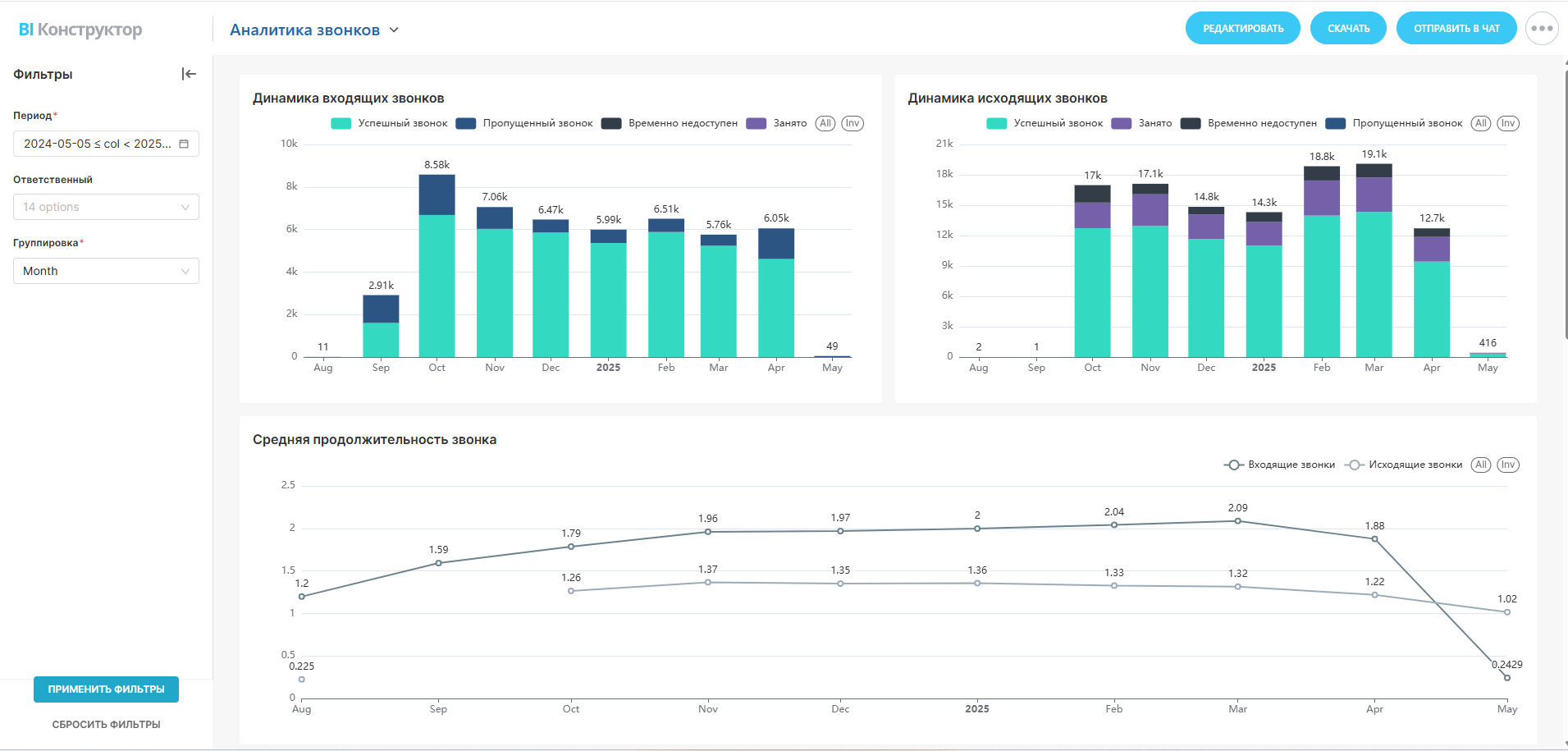Click All legend button in duration chart
This screenshot has height=751, width=1568.
[1481, 465]
